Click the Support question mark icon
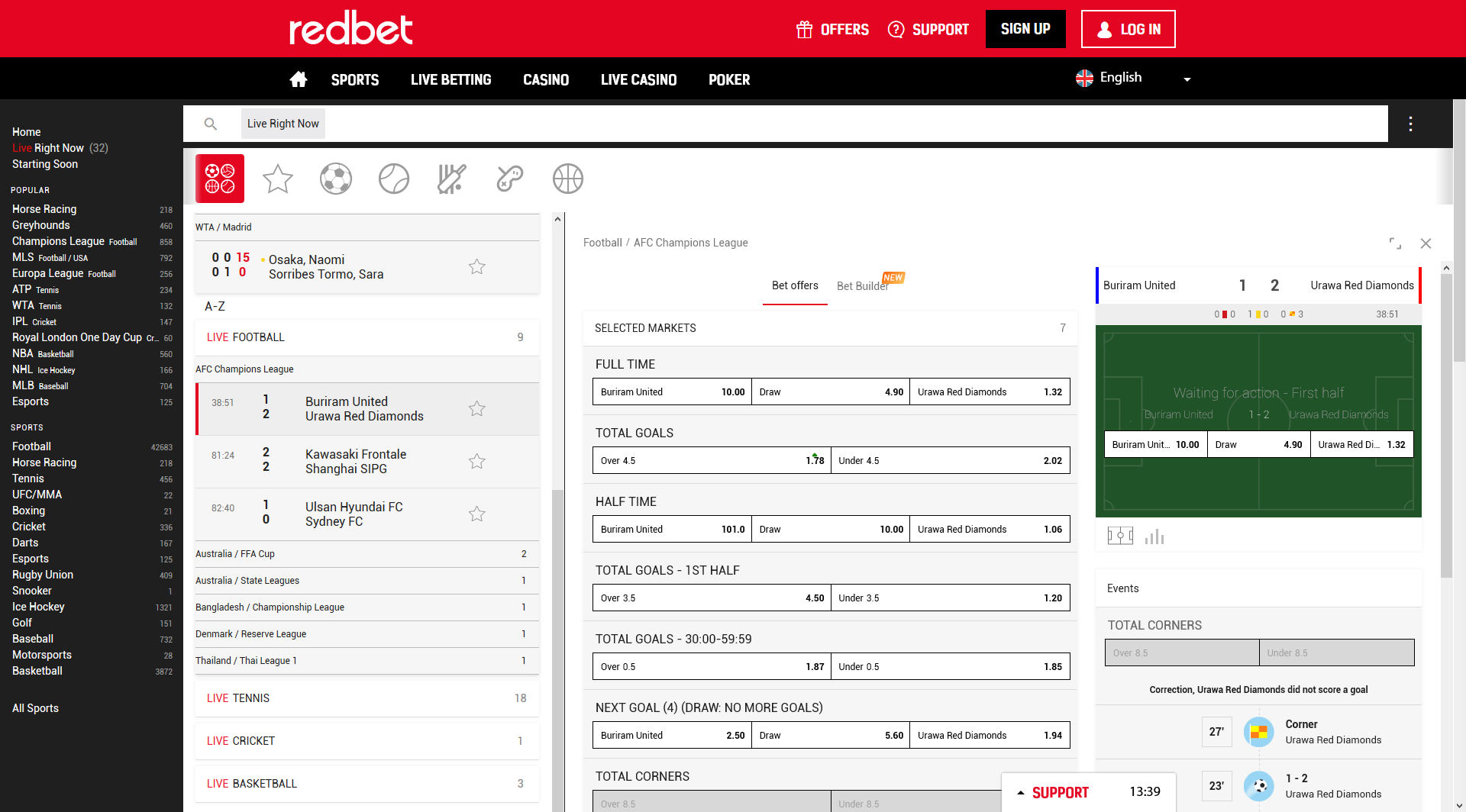 click(896, 29)
